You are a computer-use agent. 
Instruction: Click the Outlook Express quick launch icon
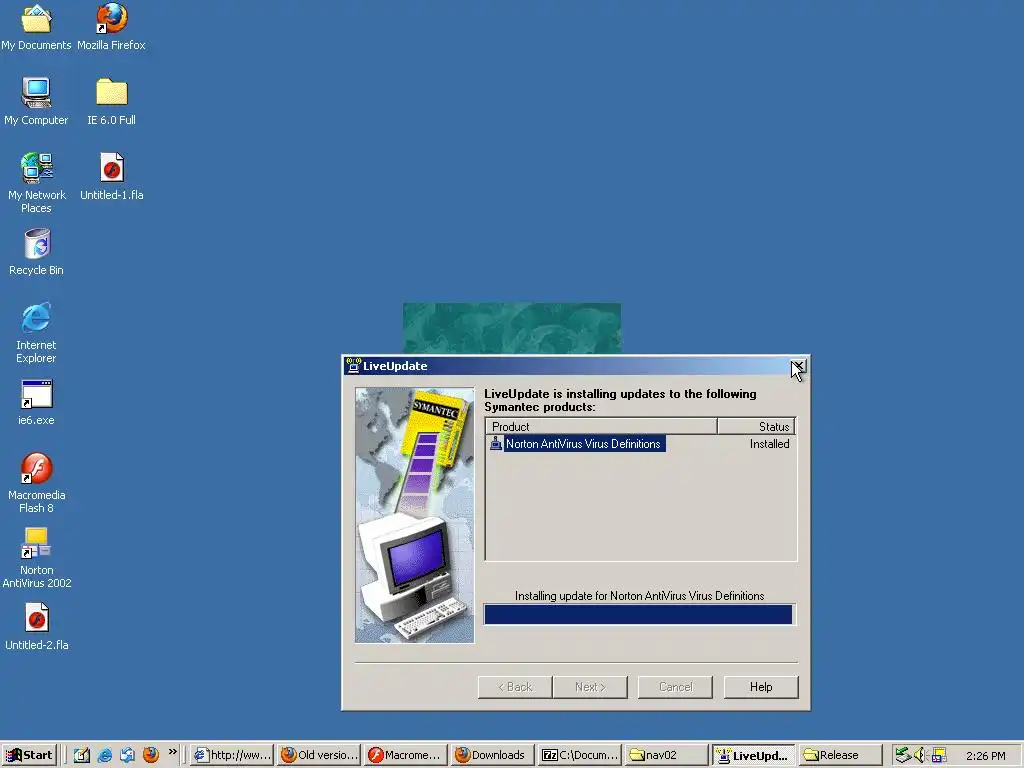tap(127, 755)
